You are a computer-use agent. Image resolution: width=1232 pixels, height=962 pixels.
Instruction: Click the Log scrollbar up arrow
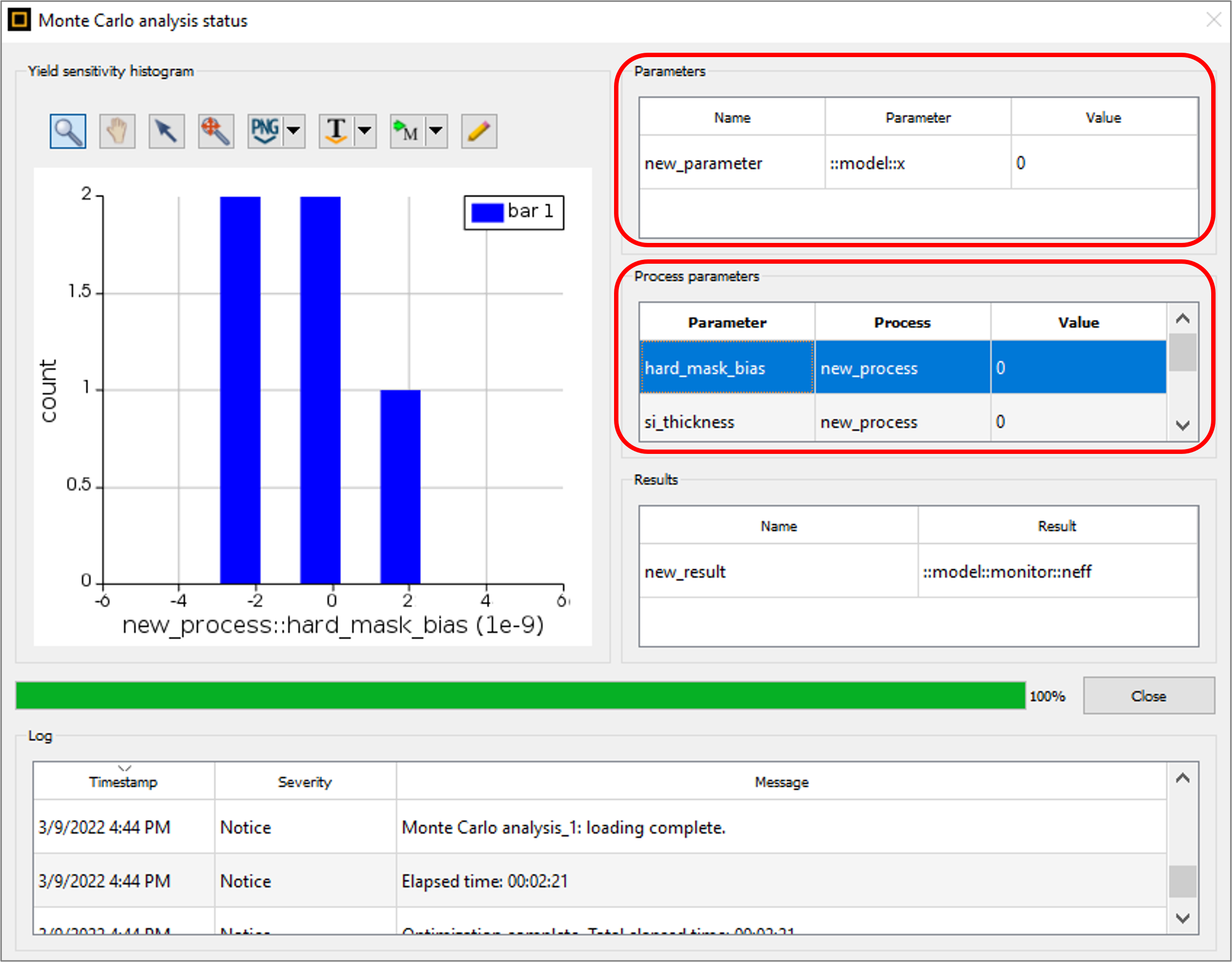(x=1183, y=778)
